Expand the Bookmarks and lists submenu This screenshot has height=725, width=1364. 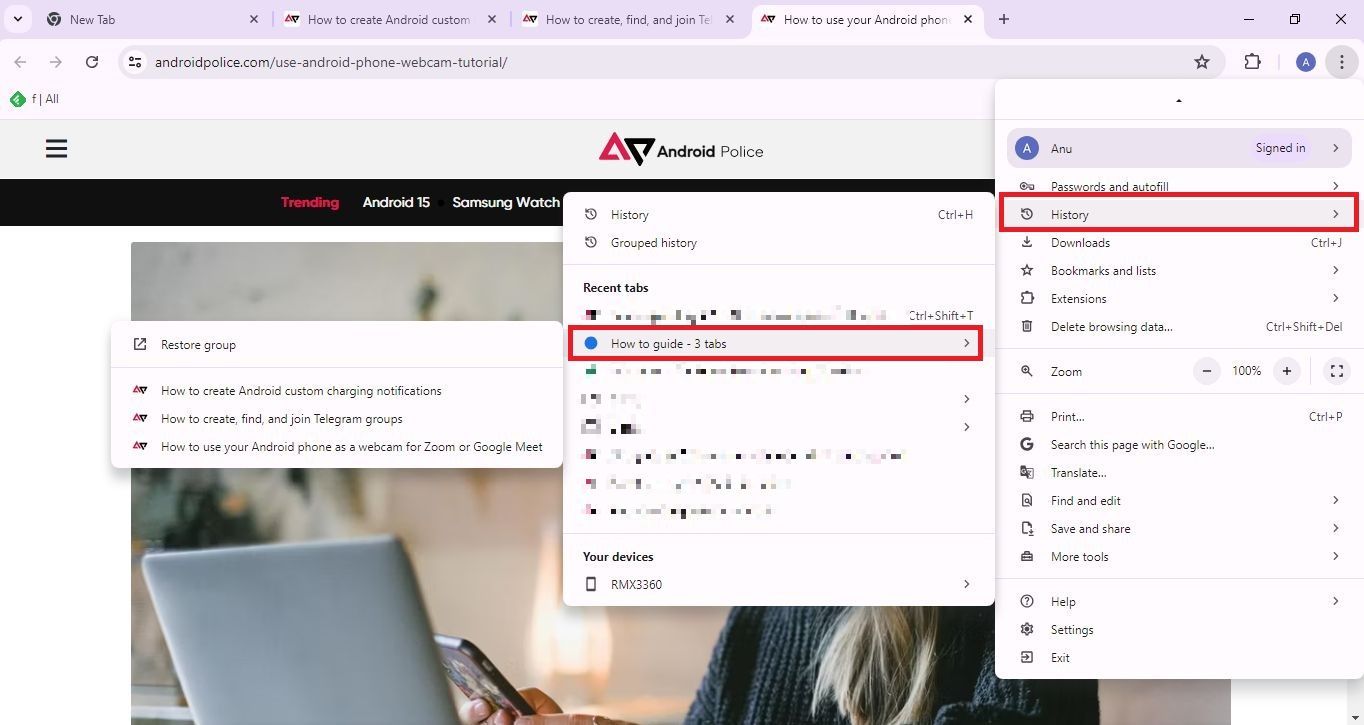[1179, 271]
